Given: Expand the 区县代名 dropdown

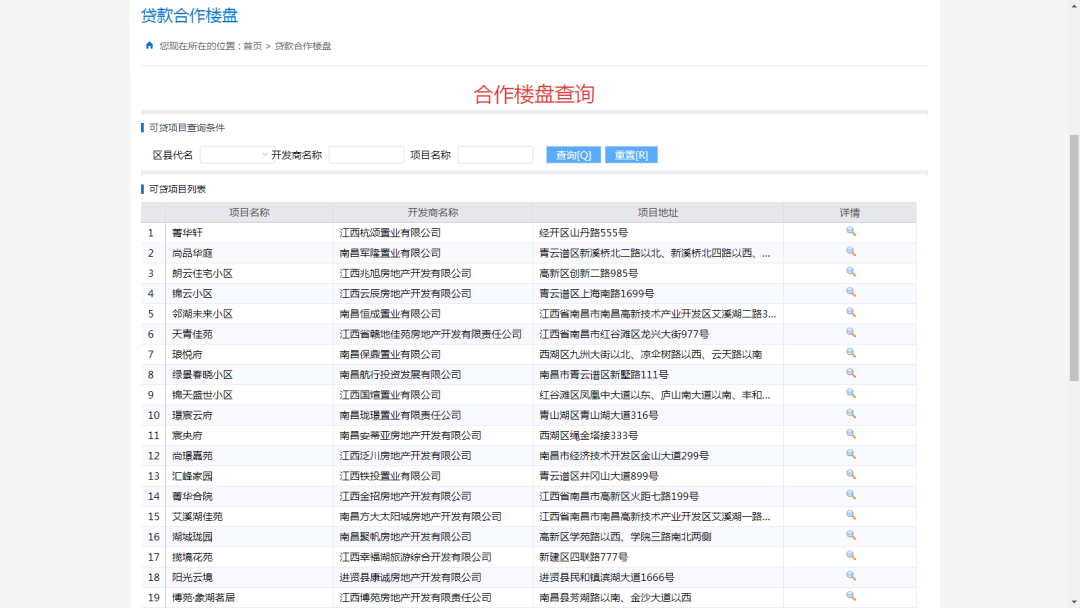Looking at the screenshot, I should click(x=235, y=155).
